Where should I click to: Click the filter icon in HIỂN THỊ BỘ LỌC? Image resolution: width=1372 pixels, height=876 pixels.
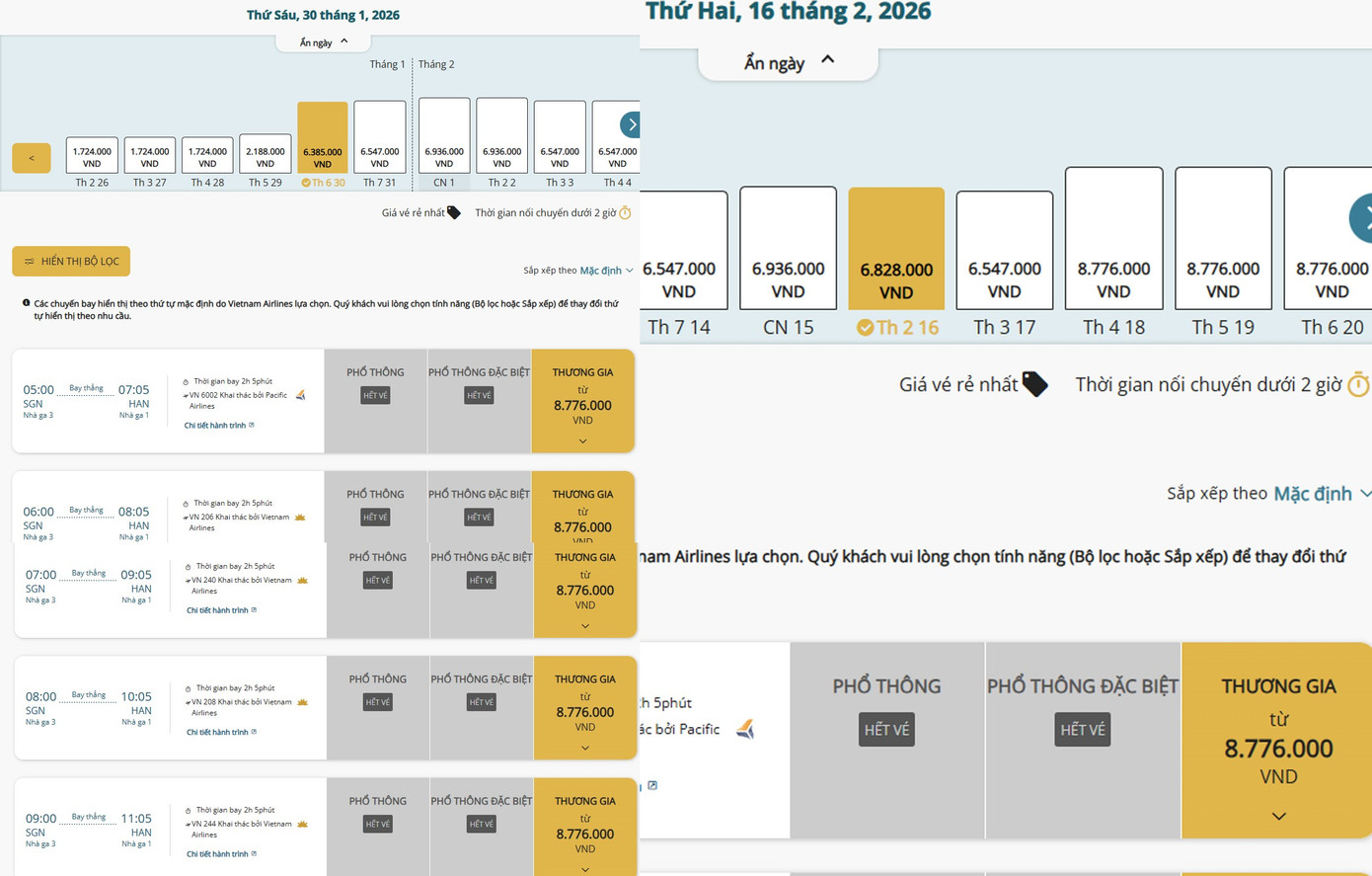(30, 262)
